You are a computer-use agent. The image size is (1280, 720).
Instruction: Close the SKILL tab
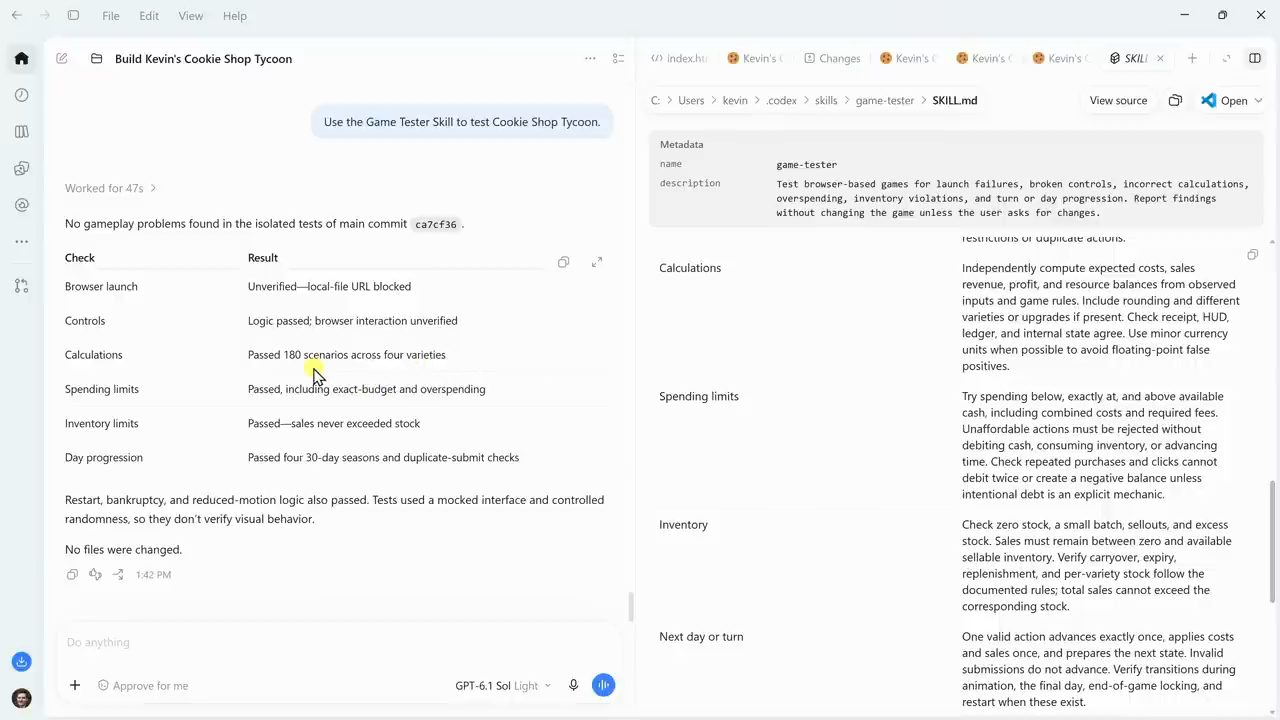(x=1160, y=59)
